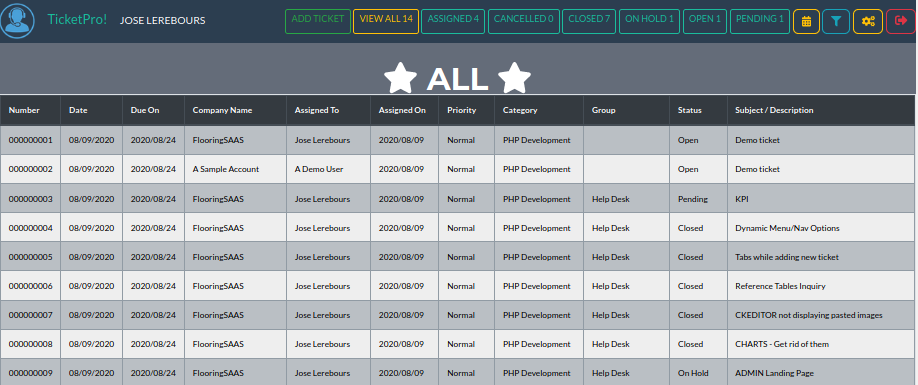The width and height of the screenshot is (918, 385).
Task: Open ticket number 000000005
Action: 30,257
